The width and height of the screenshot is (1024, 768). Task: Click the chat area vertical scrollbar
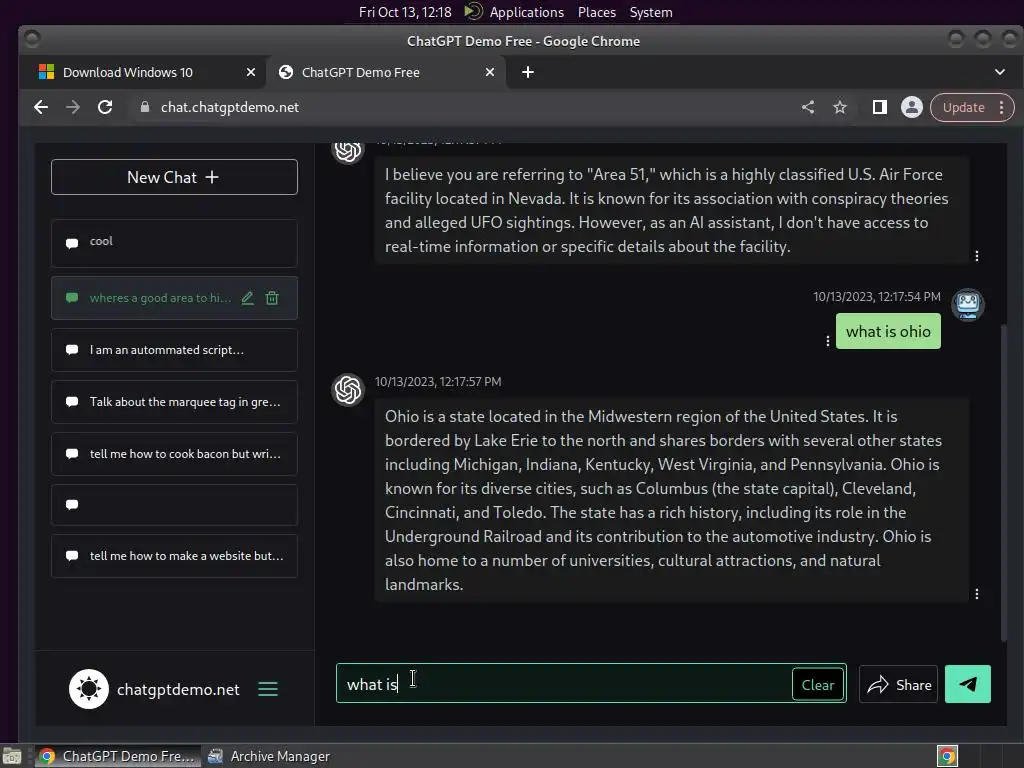coord(1004,482)
